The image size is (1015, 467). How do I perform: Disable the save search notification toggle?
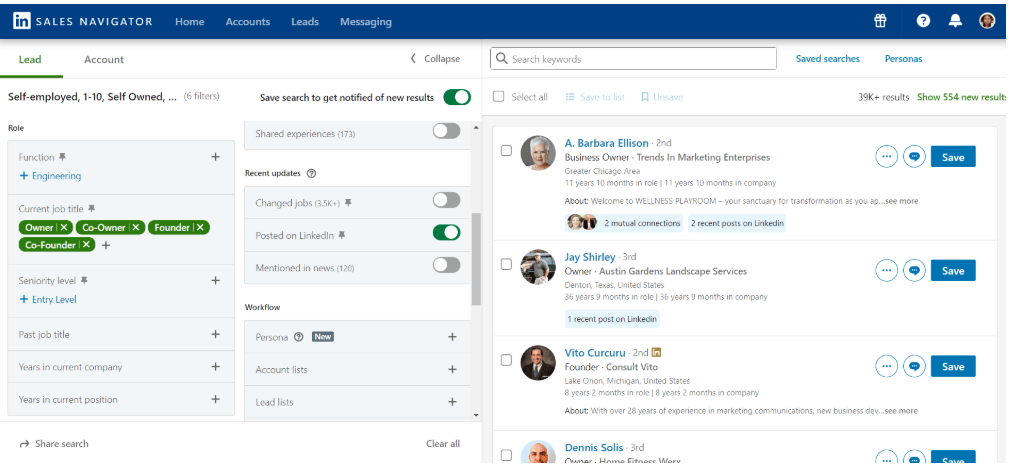pyautogui.click(x=456, y=97)
